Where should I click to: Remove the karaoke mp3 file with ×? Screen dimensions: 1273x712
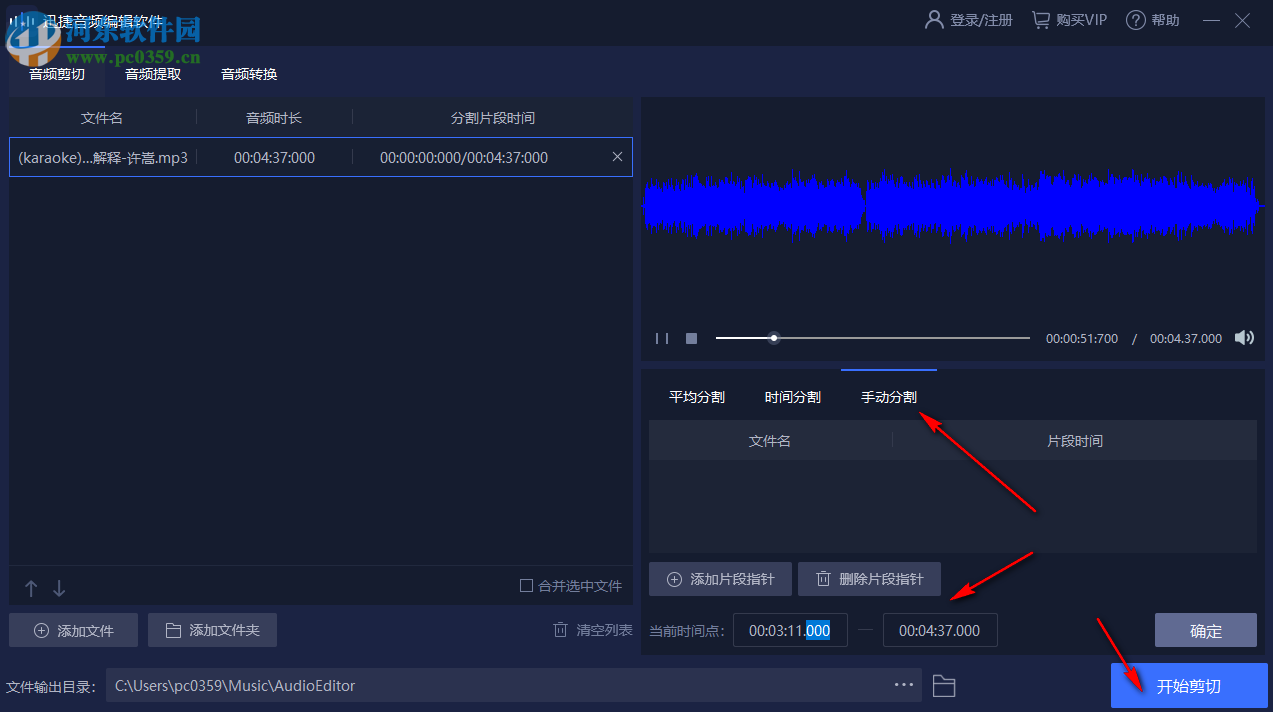click(617, 157)
